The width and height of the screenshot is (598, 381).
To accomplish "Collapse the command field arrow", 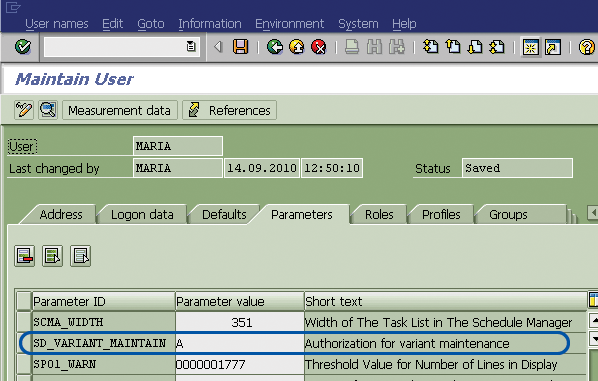I will click(x=218, y=47).
